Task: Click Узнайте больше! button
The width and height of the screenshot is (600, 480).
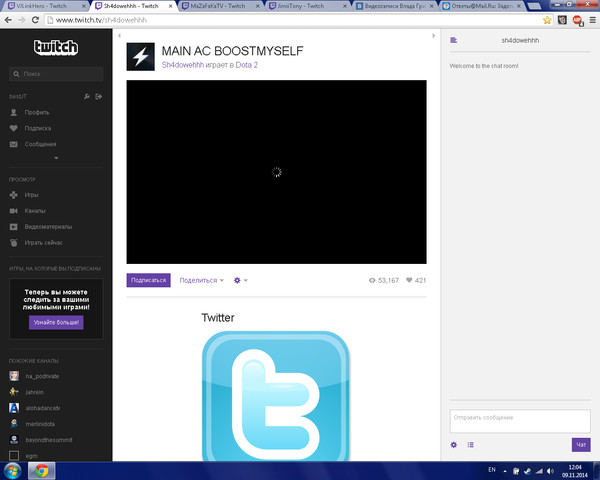Action: pyautogui.click(x=56, y=322)
